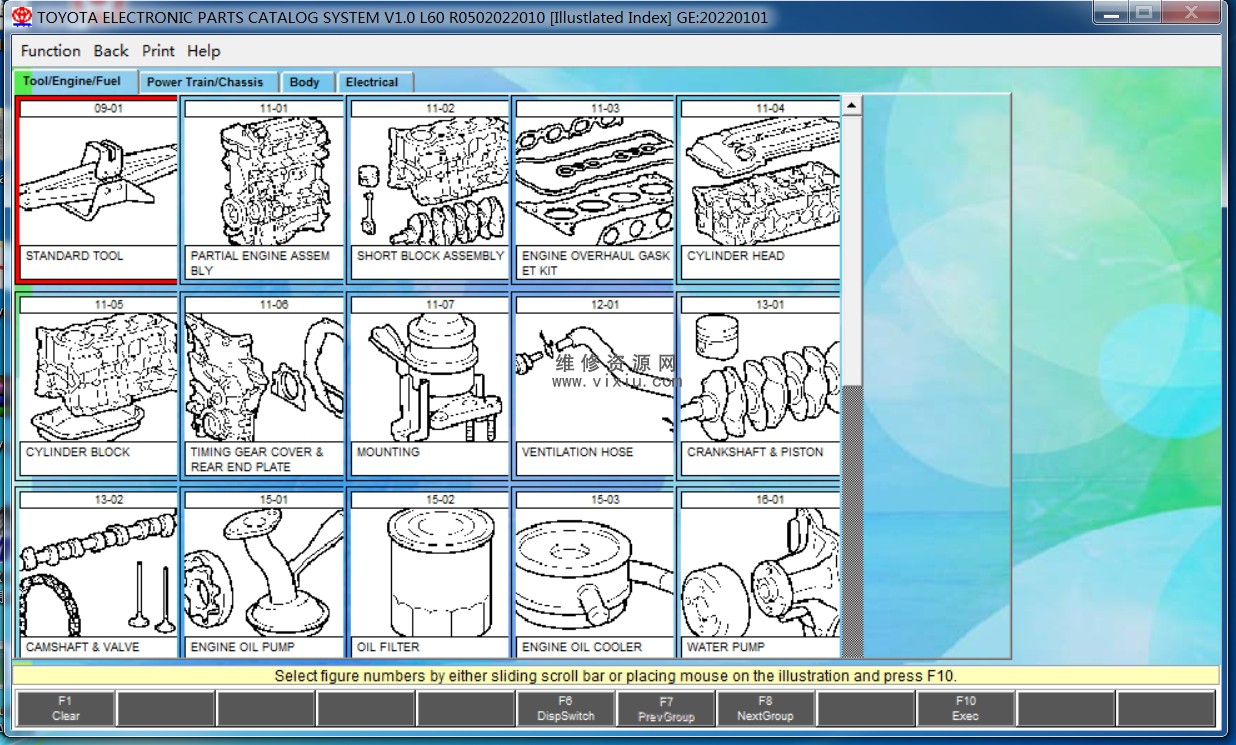Click the F6 DispSwitch button
Image resolution: width=1236 pixels, height=745 pixels.
click(x=565, y=708)
